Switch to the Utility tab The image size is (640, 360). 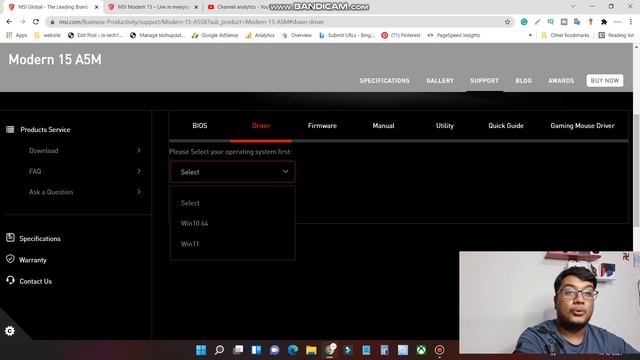444,126
